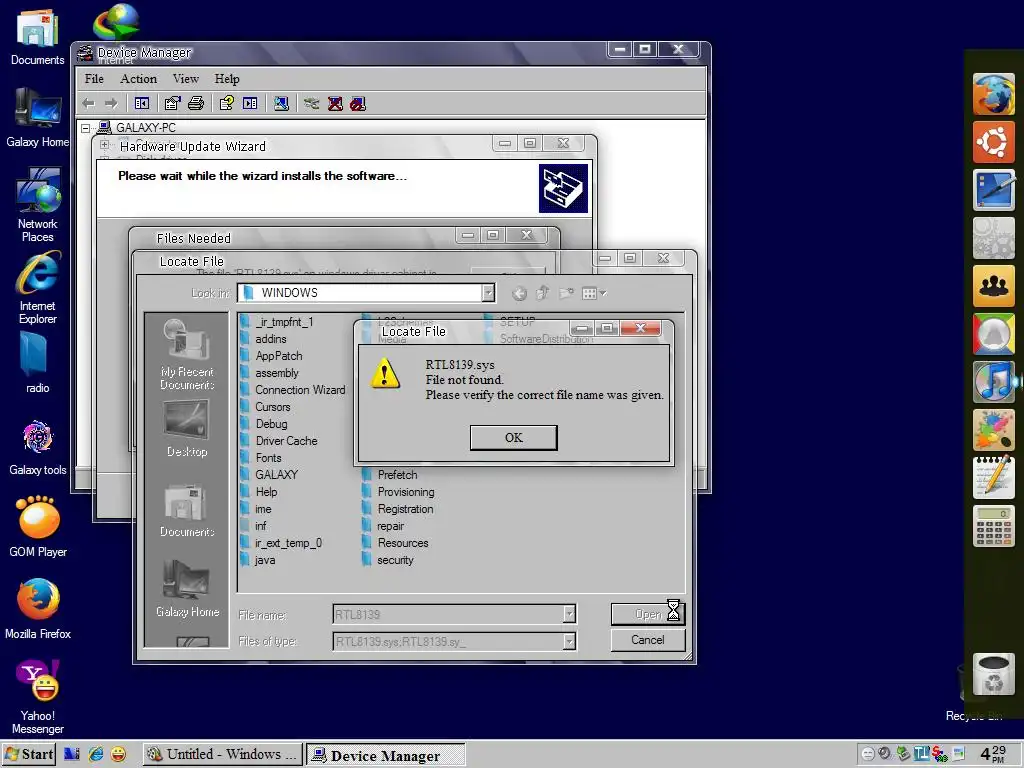The image size is (1024, 768).
Task: Click the Open button in Locate File
Action: point(647,614)
